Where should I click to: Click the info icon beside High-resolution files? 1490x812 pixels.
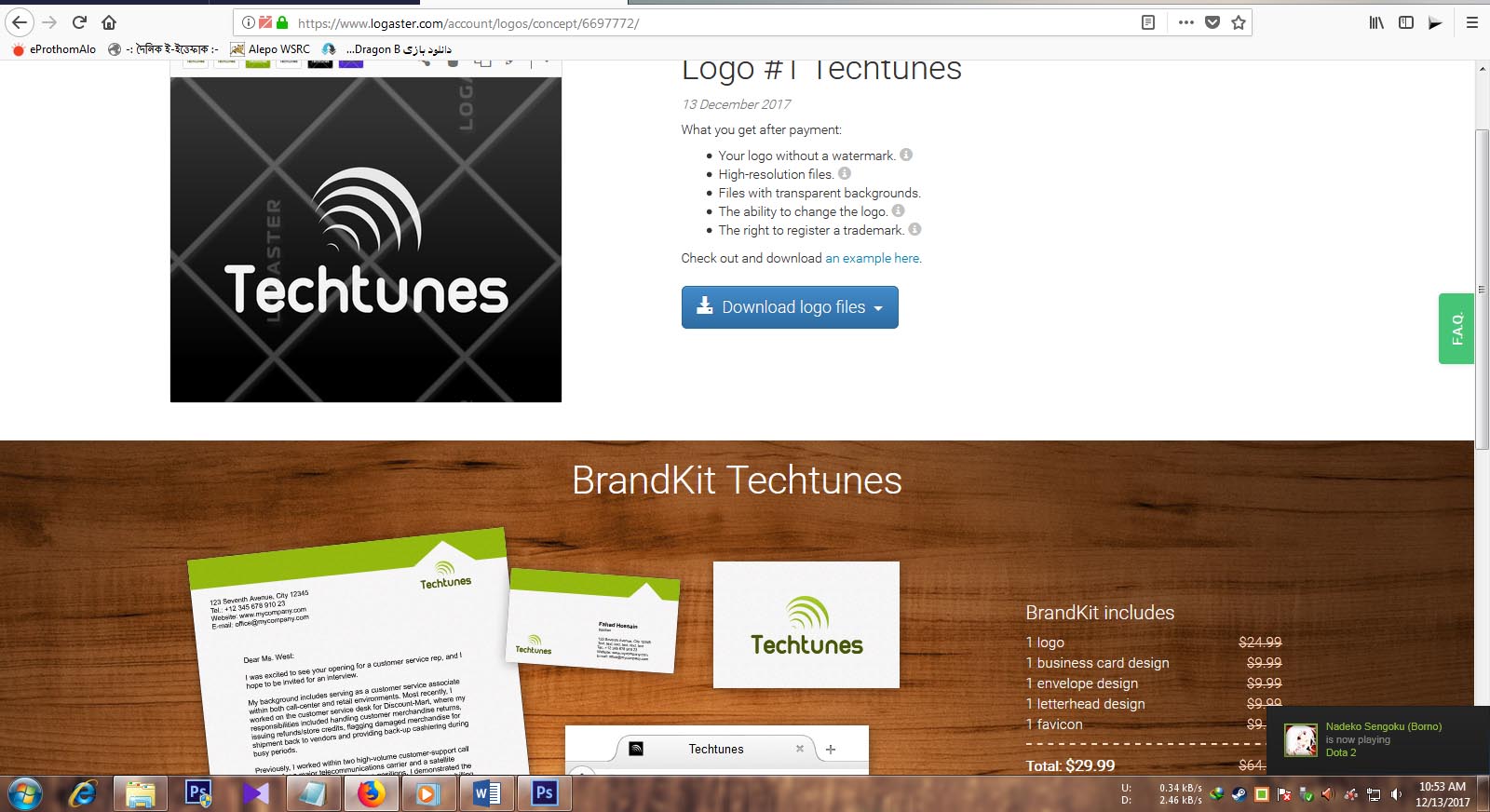click(x=845, y=173)
